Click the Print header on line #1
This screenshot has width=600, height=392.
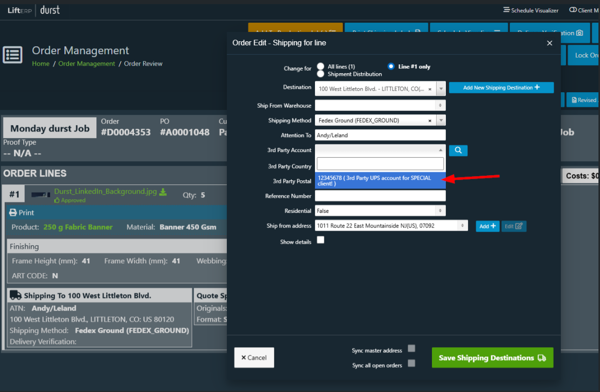117,212
